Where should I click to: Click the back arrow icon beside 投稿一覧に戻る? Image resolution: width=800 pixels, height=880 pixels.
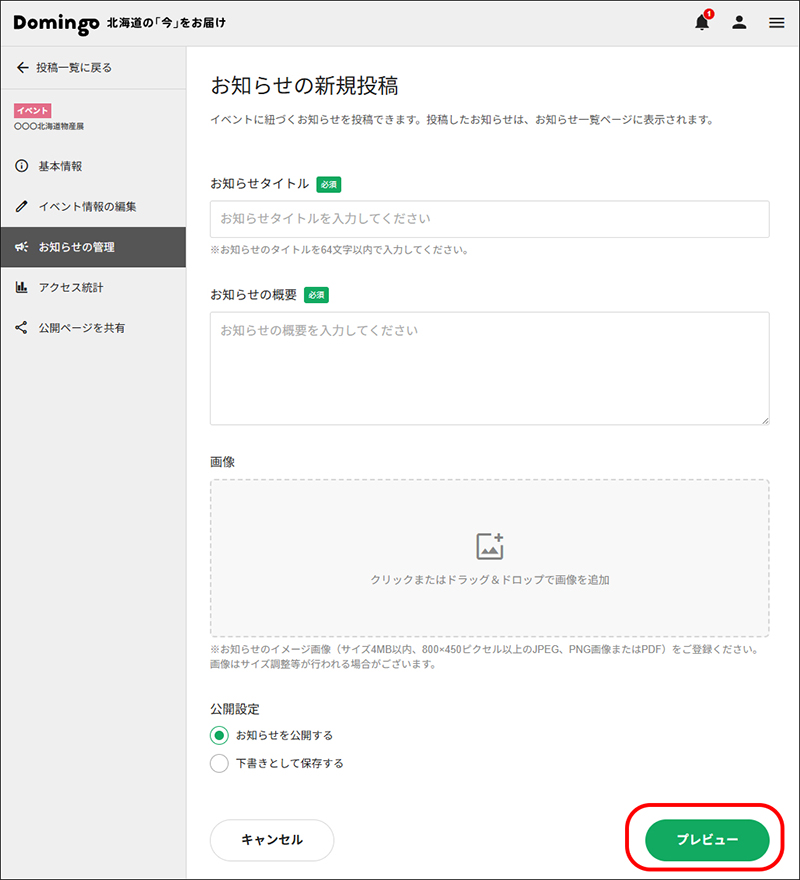(x=22, y=68)
